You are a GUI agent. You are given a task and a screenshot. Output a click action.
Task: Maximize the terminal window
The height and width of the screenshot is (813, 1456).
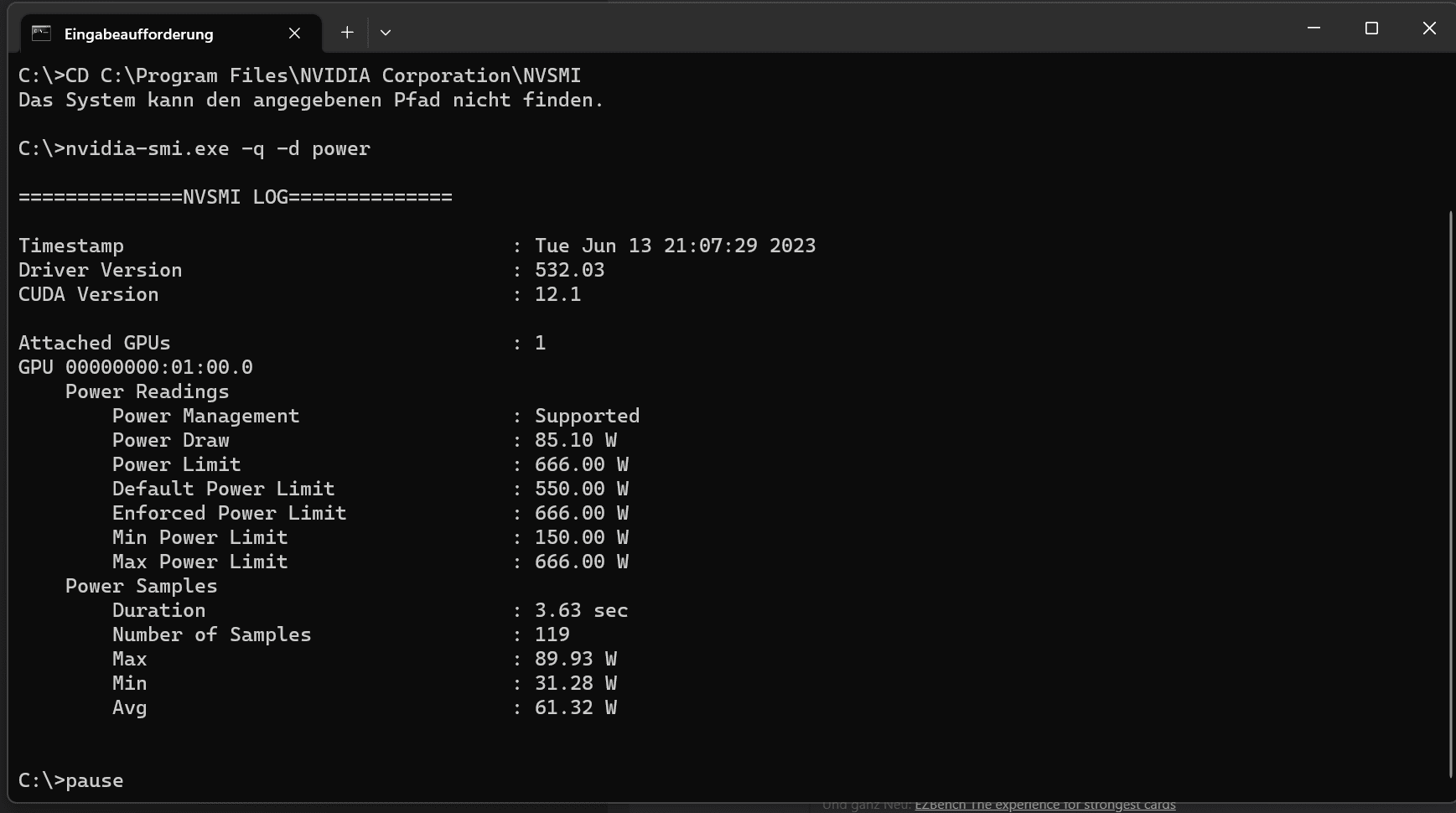click(1371, 28)
